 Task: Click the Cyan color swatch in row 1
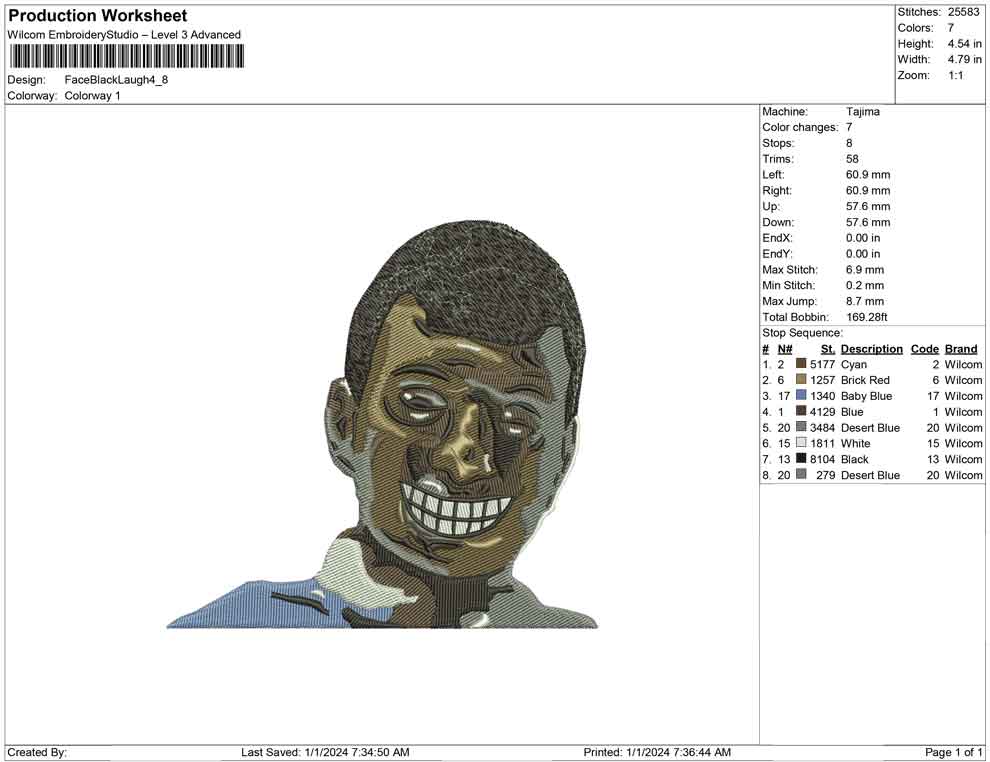point(801,364)
